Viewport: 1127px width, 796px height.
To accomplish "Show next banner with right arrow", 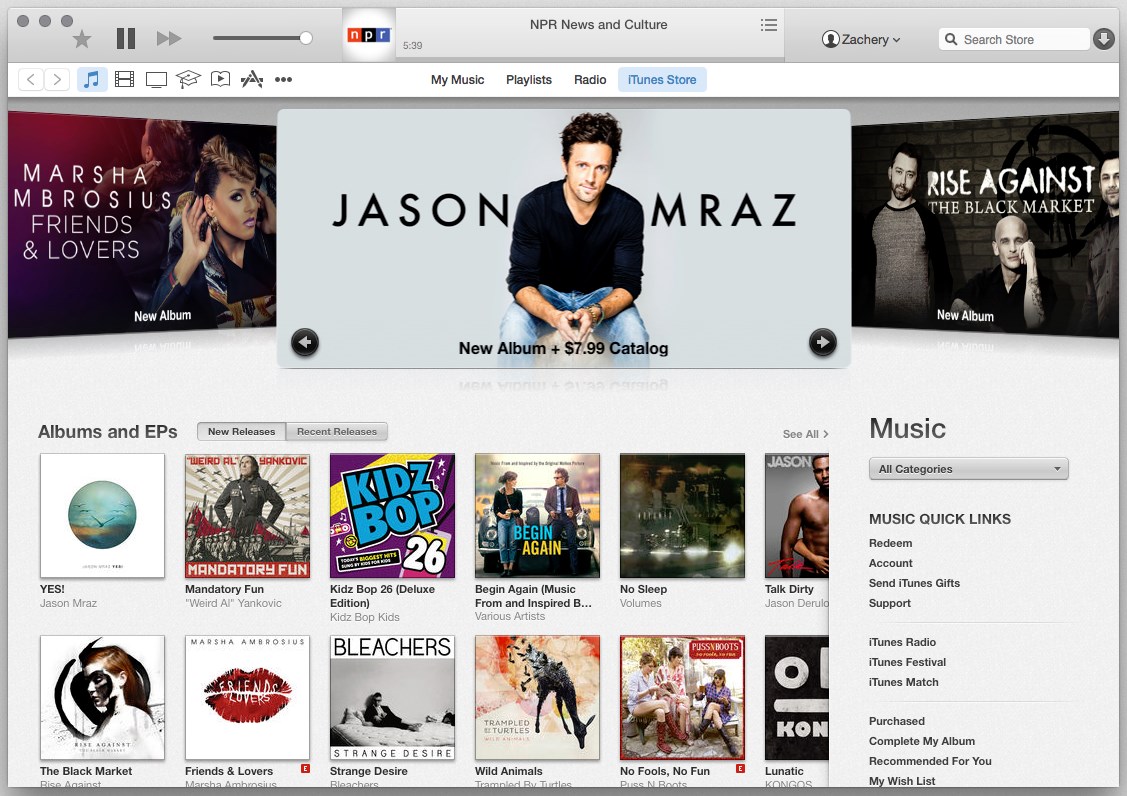I will pos(822,342).
